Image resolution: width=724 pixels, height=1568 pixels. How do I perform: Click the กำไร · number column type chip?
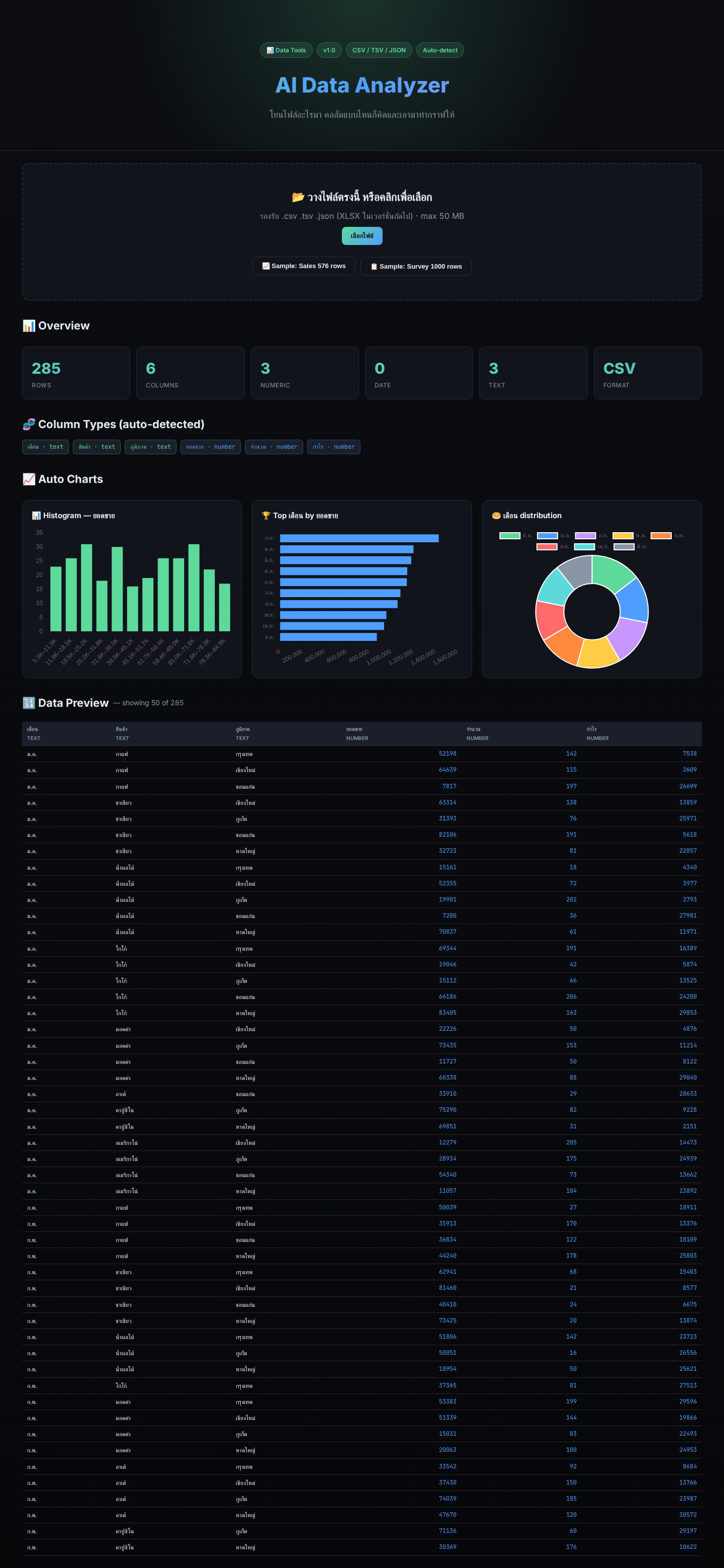[x=333, y=447]
